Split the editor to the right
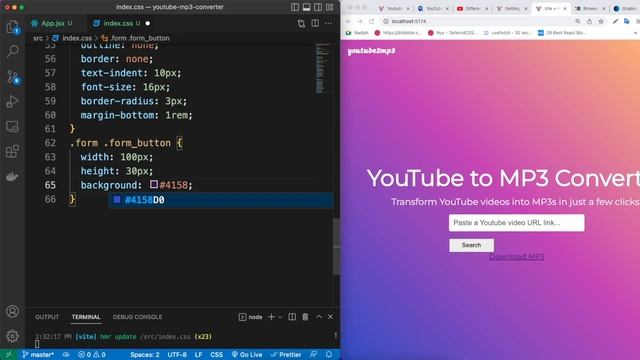640x360 pixels. click(x=315, y=24)
